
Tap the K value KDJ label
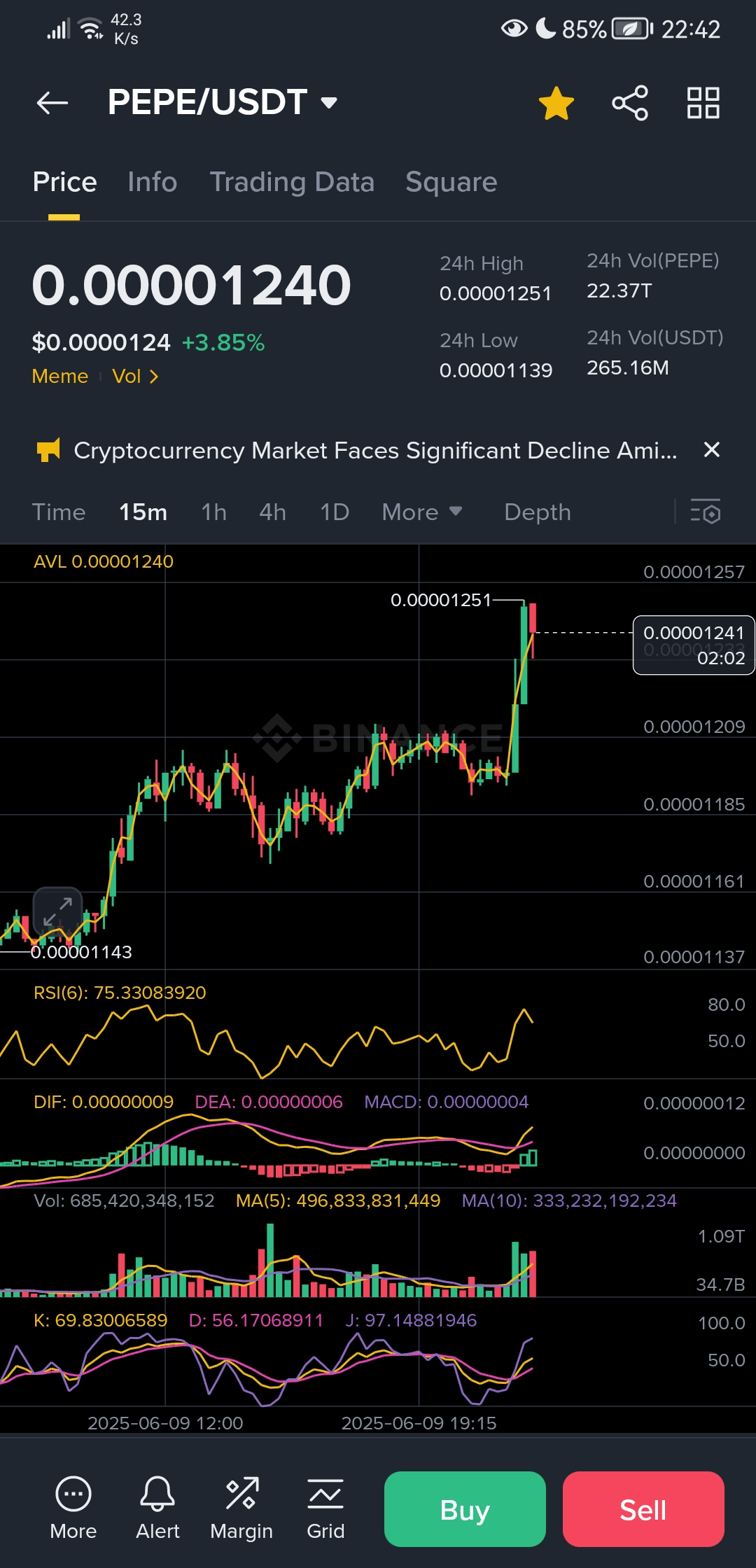[x=101, y=1320]
